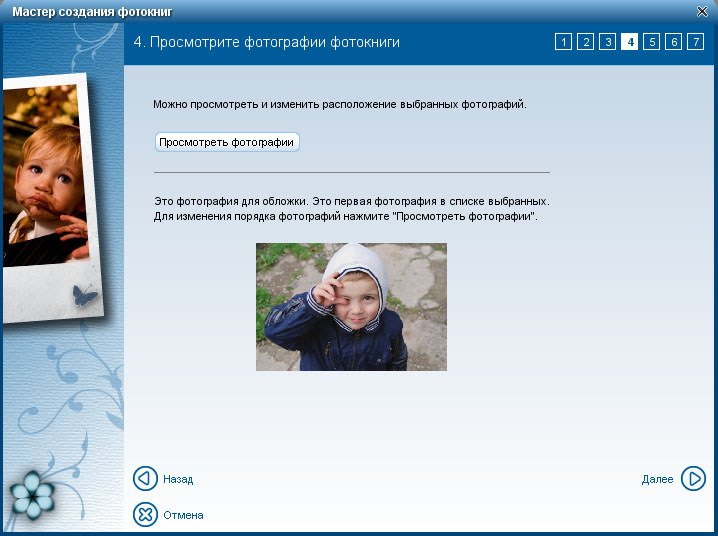
Task: Click the round Back arrow icon
Action: pyautogui.click(x=146, y=479)
